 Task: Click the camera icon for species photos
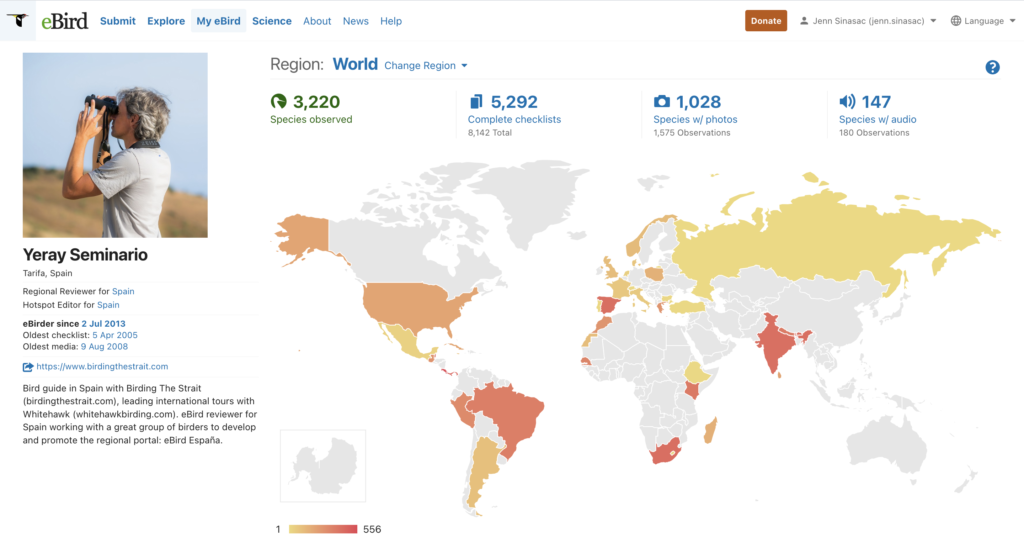click(x=662, y=101)
